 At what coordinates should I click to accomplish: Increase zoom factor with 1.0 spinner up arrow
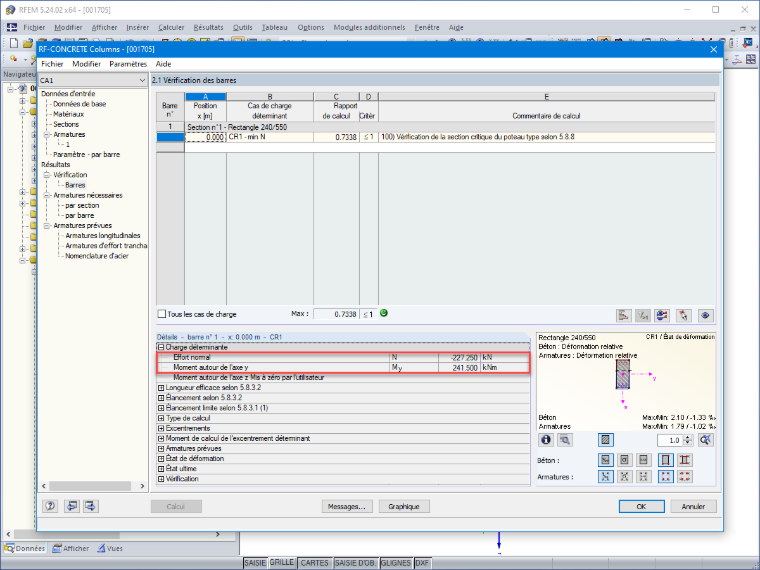coord(687,437)
